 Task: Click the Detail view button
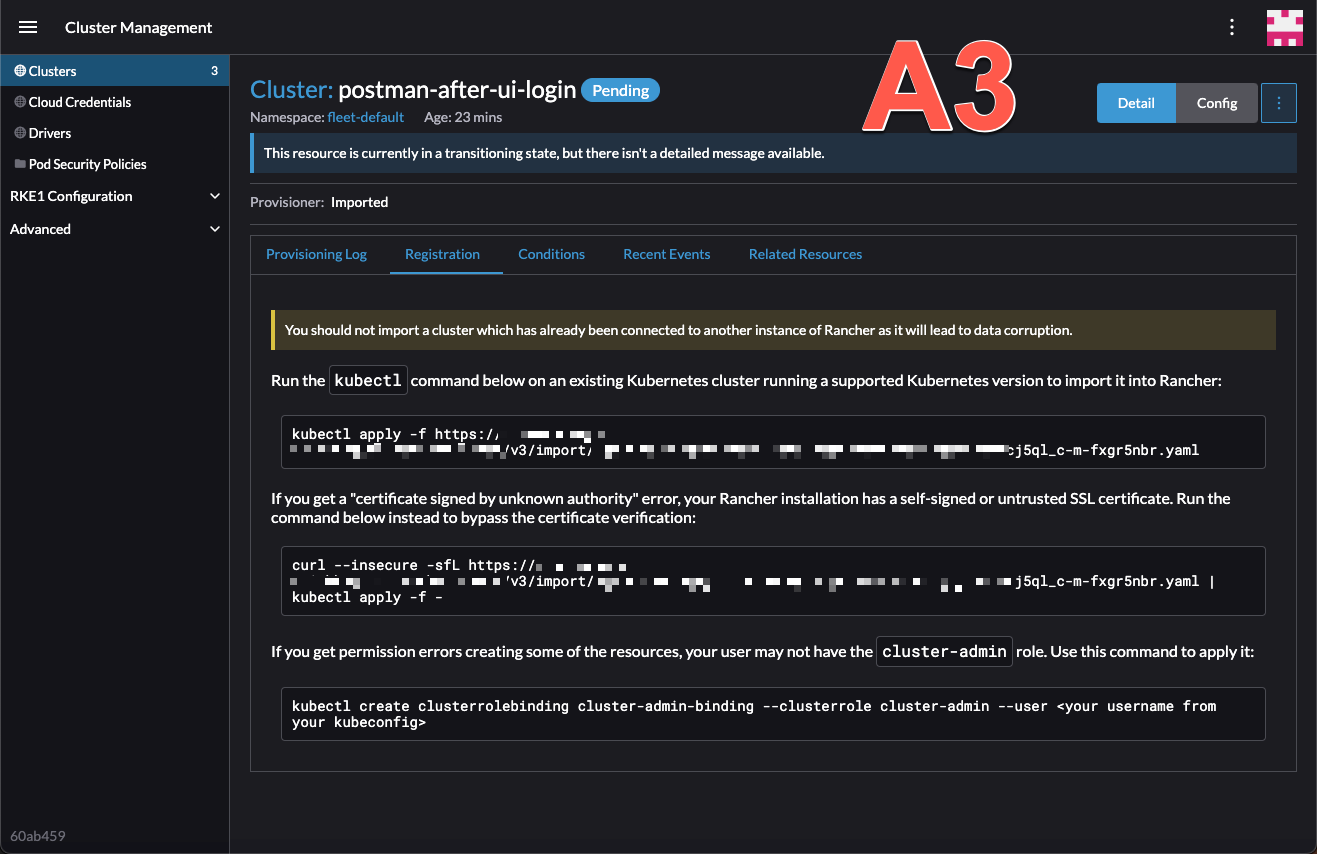pos(1136,102)
